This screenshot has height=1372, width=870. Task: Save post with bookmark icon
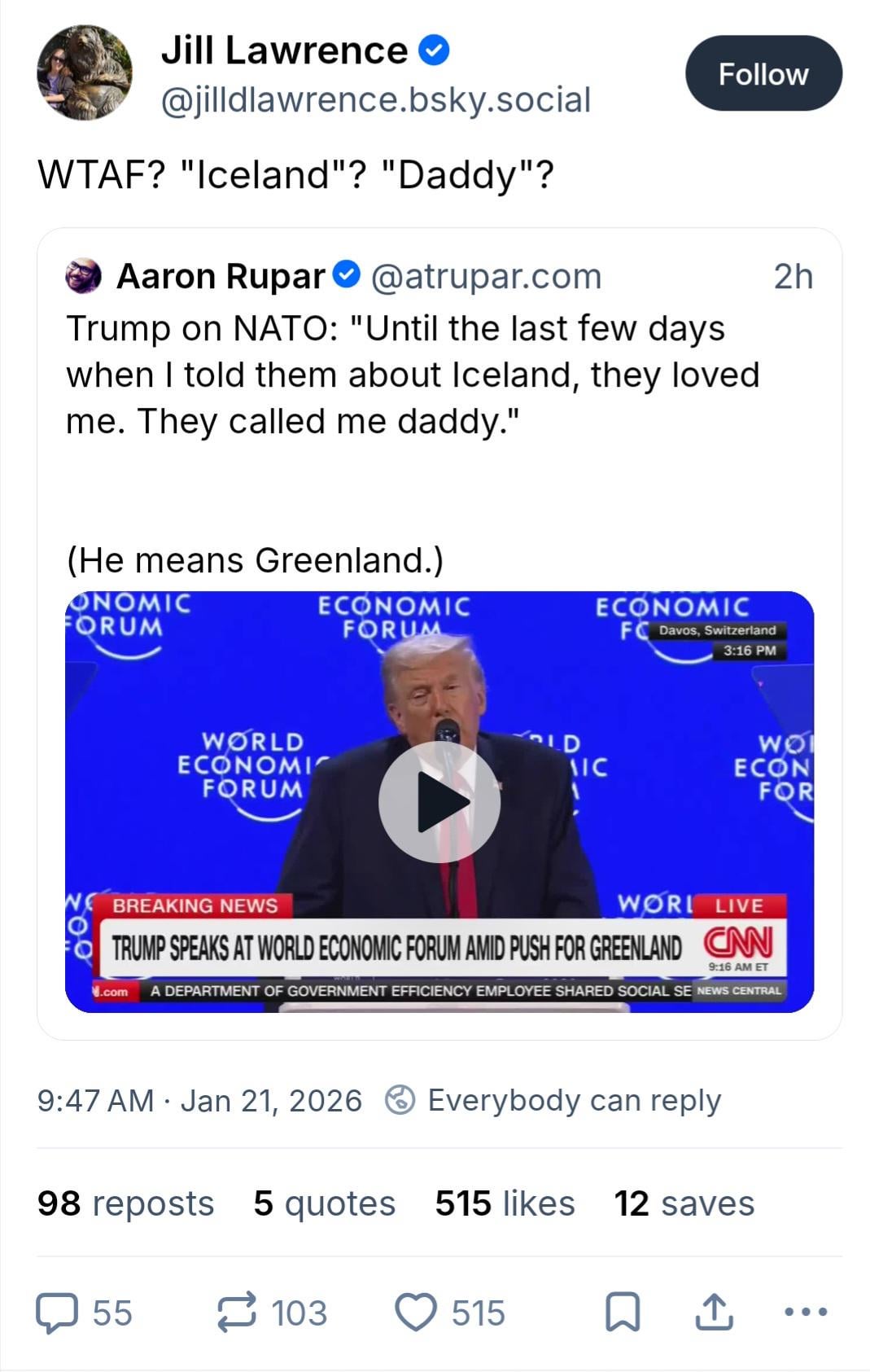[x=623, y=1313]
